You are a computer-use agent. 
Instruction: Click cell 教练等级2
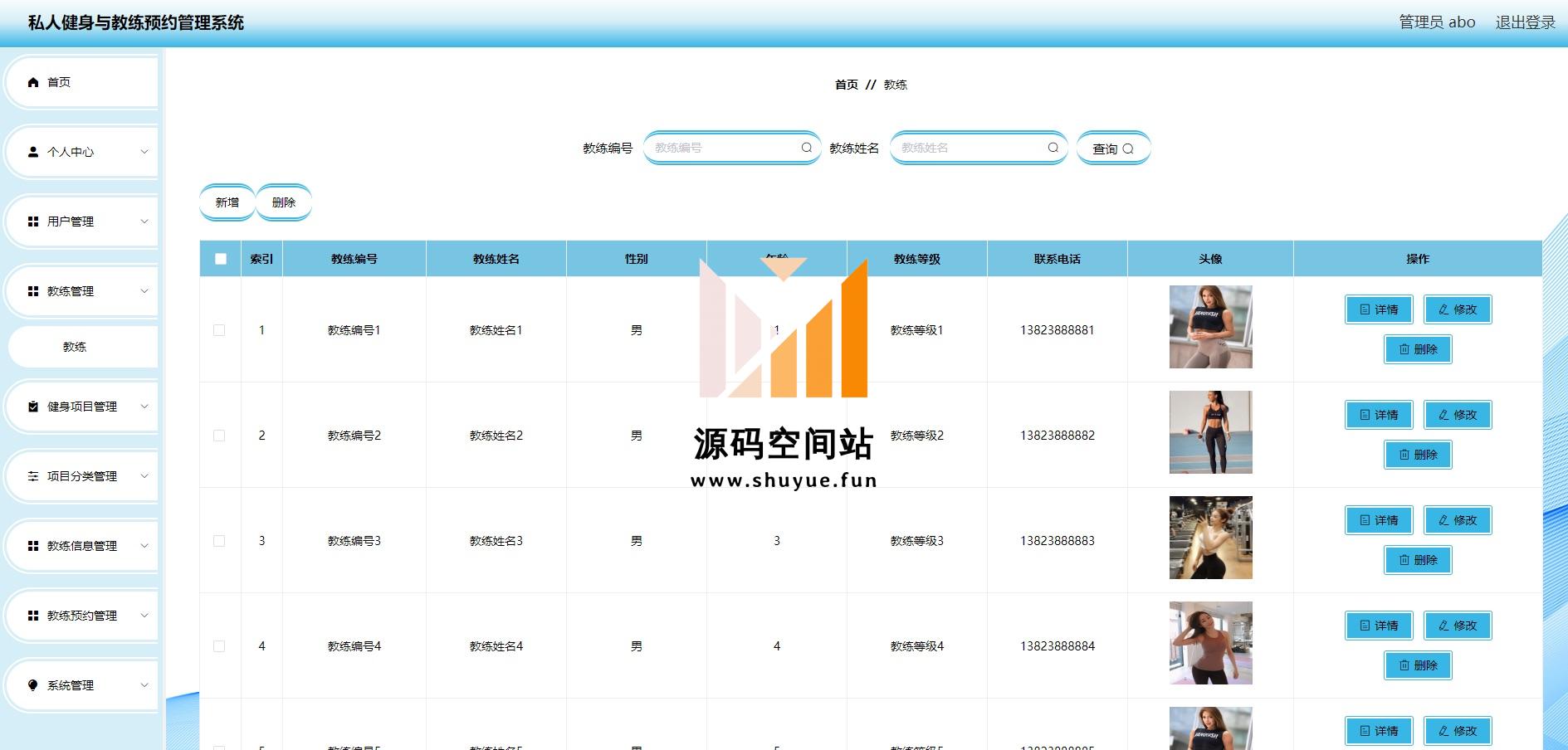(917, 436)
